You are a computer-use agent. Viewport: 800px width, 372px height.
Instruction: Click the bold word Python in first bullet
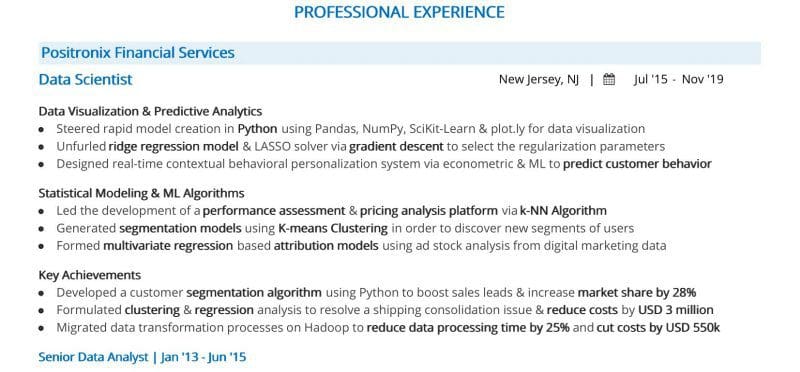click(258, 129)
